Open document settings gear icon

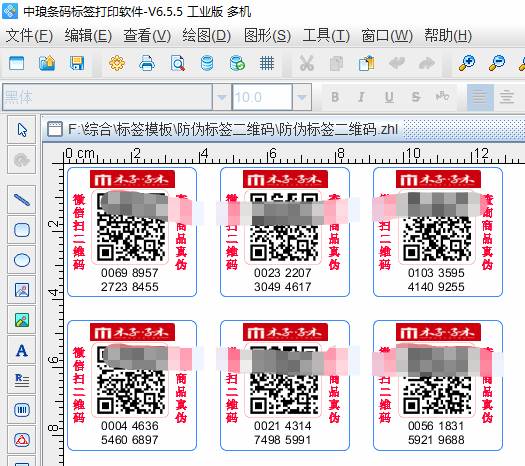click(x=117, y=63)
